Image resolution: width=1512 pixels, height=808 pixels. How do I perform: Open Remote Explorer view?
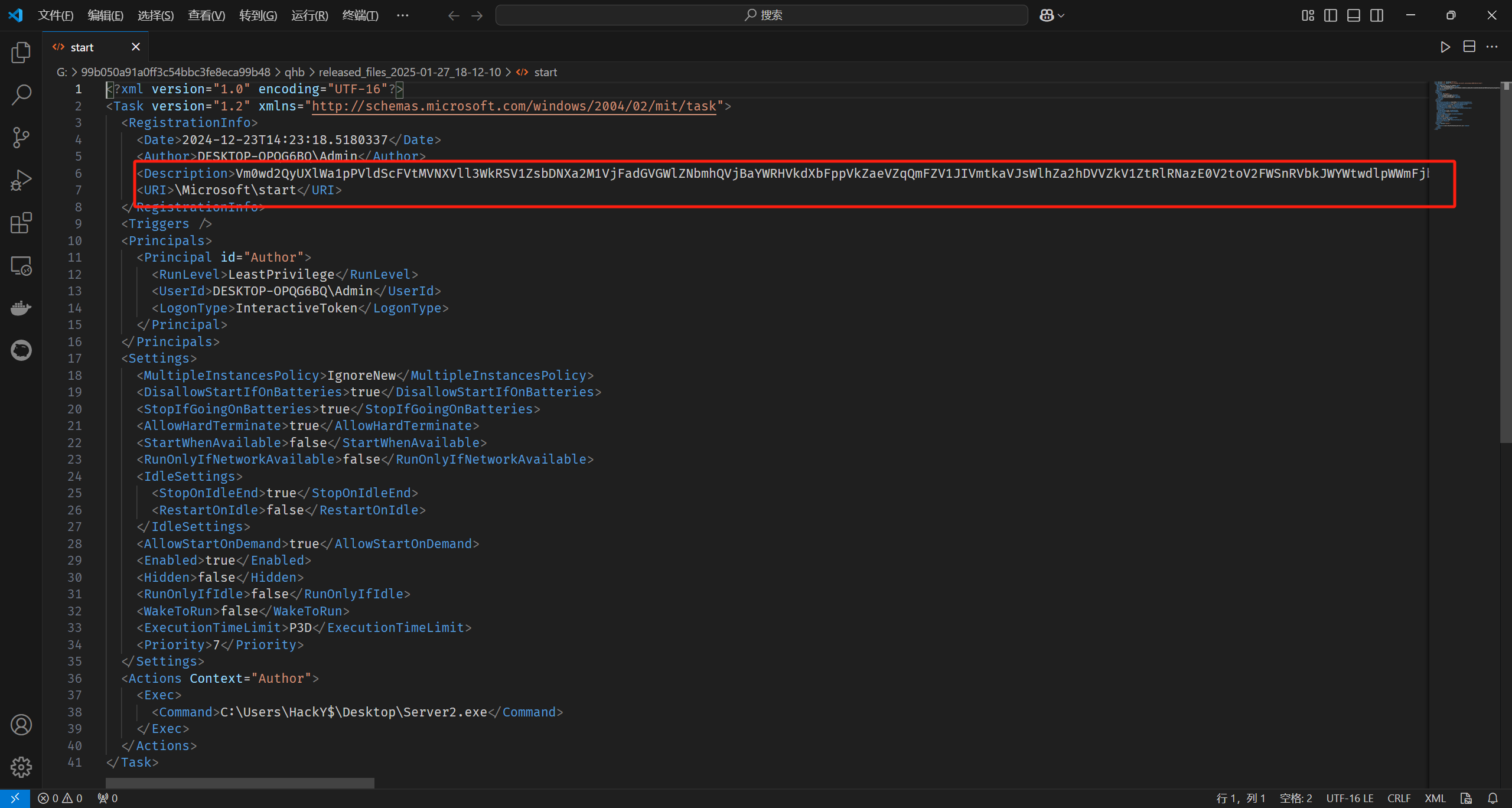21,265
